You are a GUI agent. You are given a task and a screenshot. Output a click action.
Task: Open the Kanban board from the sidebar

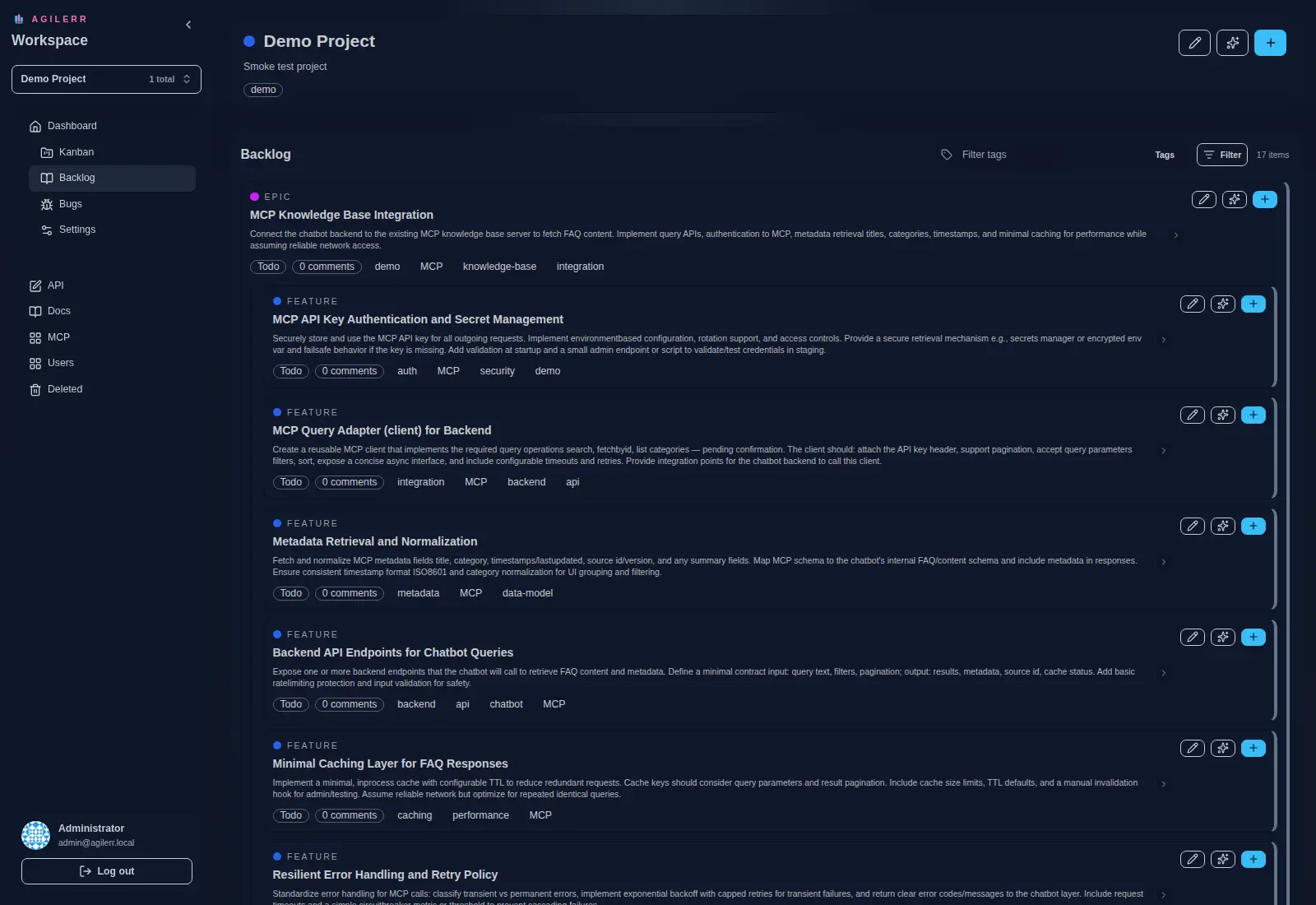[76, 152]
